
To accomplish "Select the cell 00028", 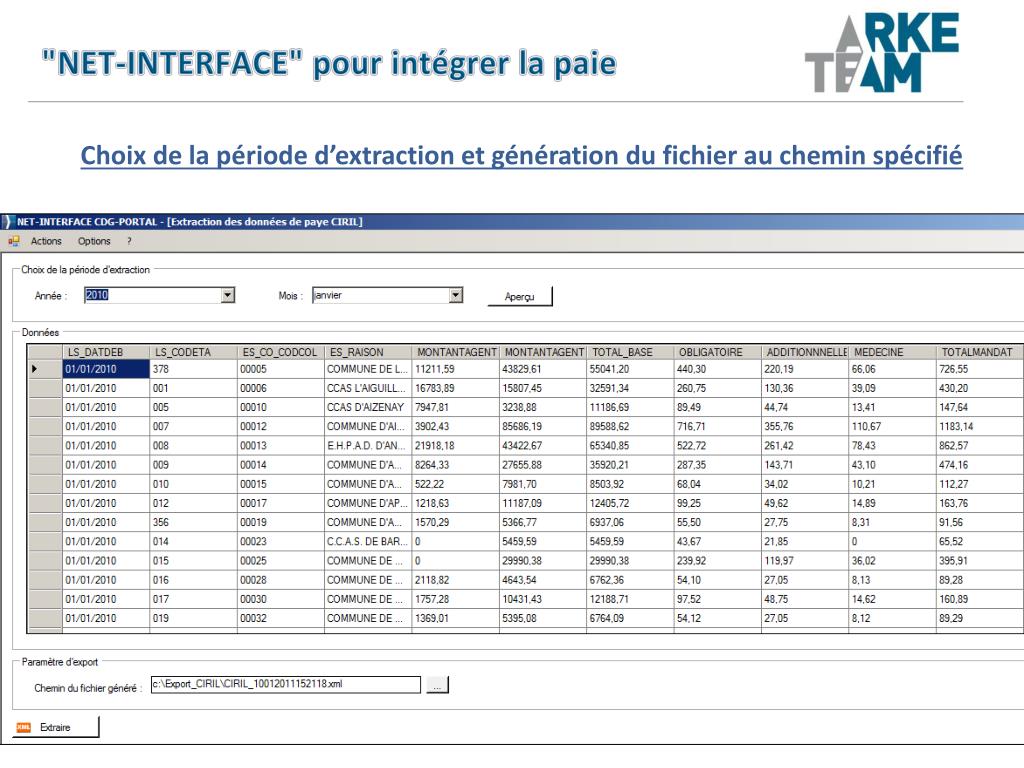I will (x=281, y=580).
